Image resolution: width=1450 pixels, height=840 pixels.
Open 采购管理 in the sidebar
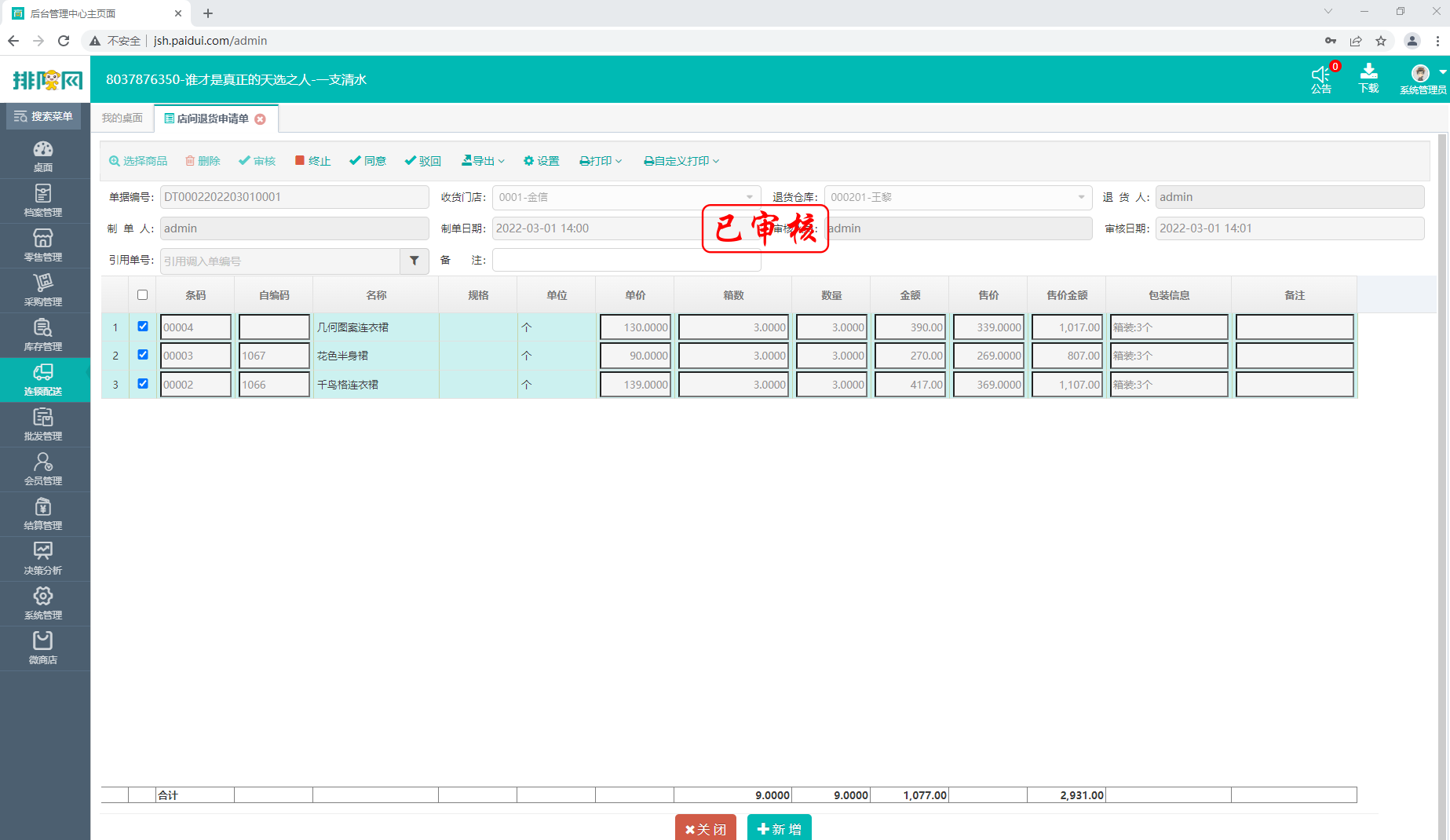(43, 290)
